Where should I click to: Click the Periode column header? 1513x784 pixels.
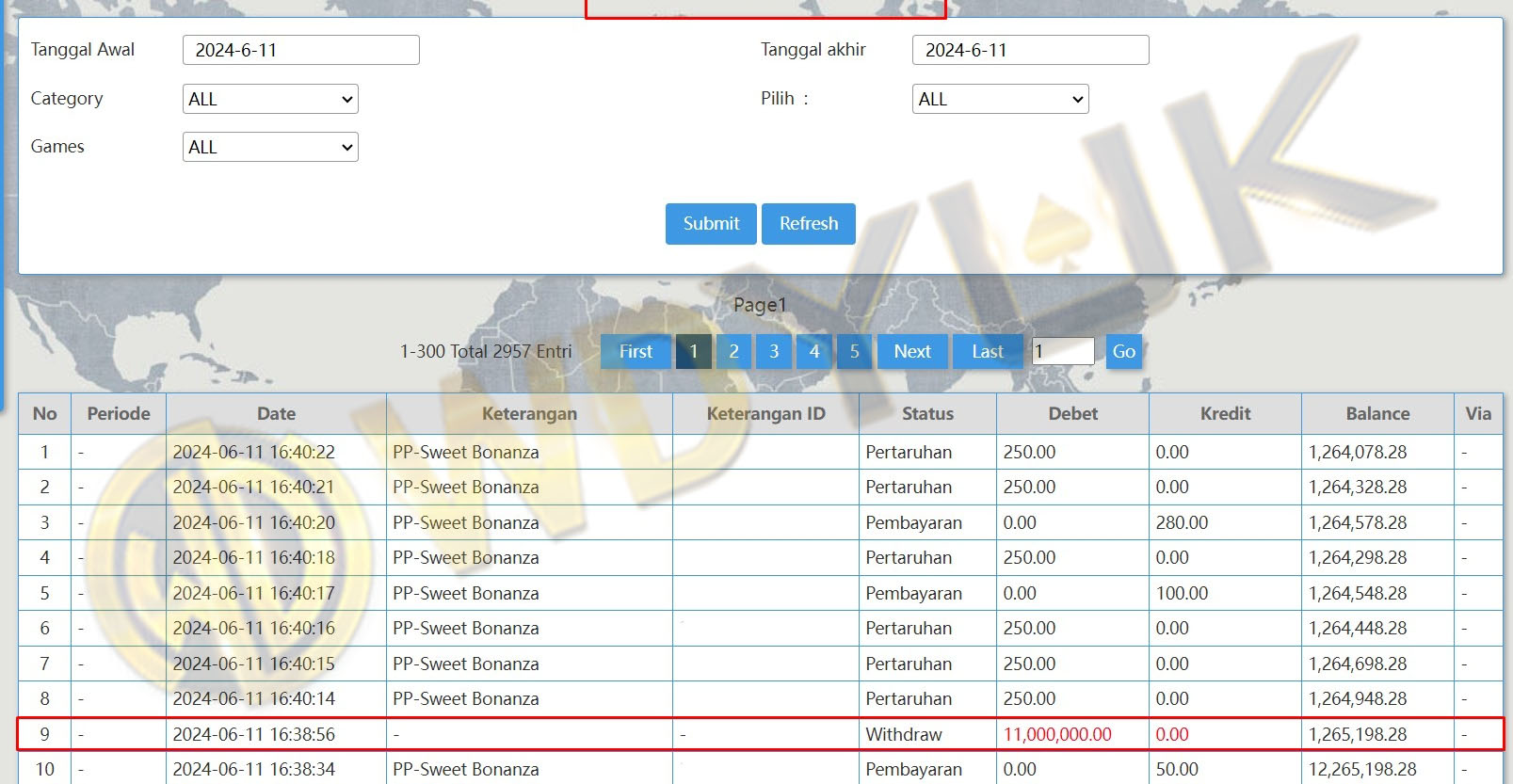[119, 413]
